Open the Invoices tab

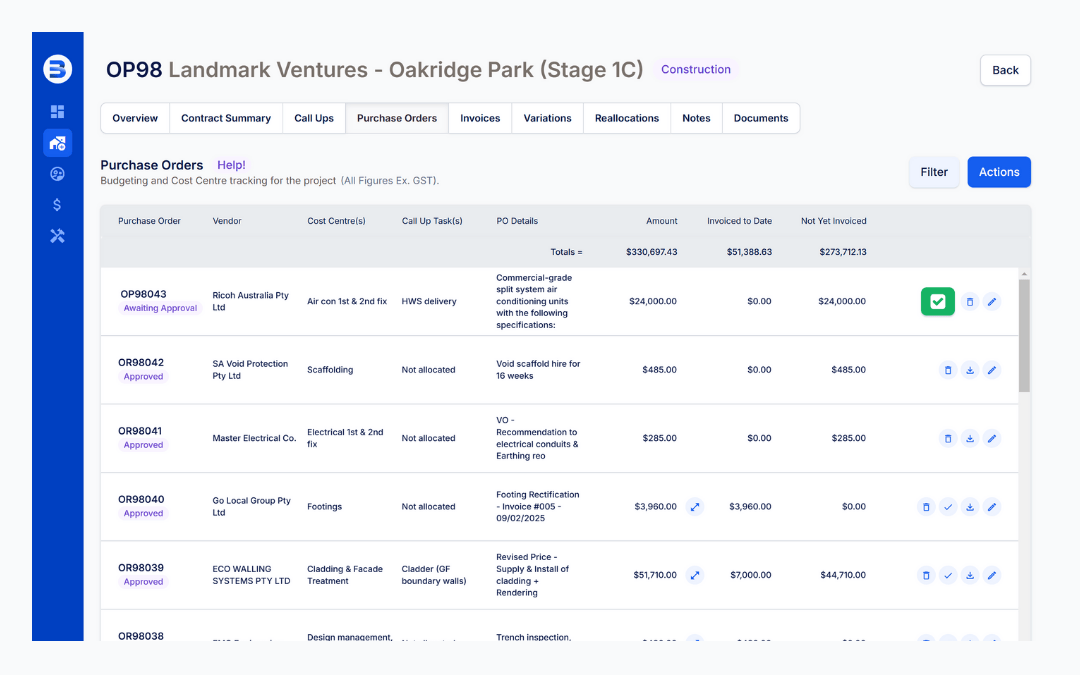pyautogui.click(x=480, y=118)
